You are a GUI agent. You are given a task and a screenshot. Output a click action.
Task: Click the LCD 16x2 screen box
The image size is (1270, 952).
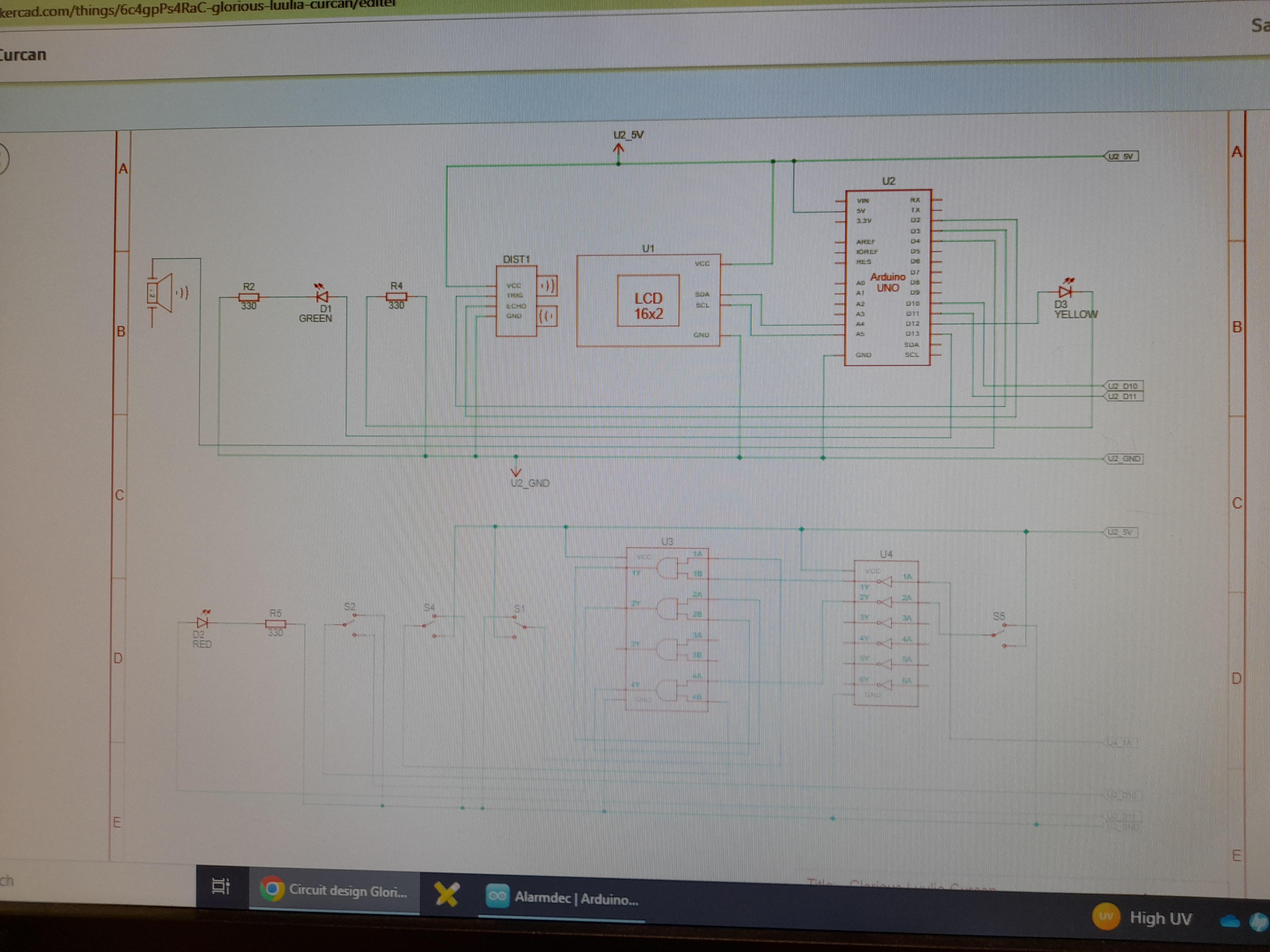(x=648, y=301)
